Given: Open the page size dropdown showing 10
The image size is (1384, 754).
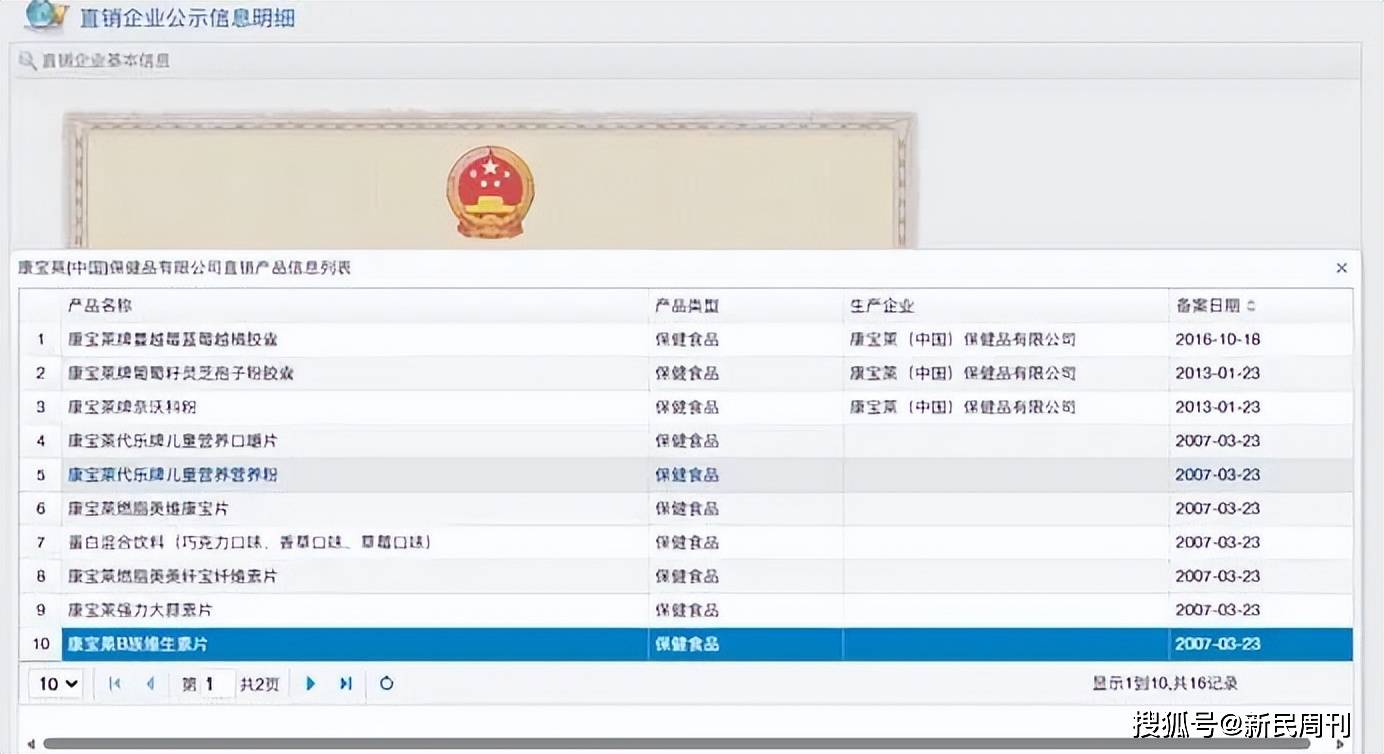Looking at the screenshot, I should pos(56,684).
